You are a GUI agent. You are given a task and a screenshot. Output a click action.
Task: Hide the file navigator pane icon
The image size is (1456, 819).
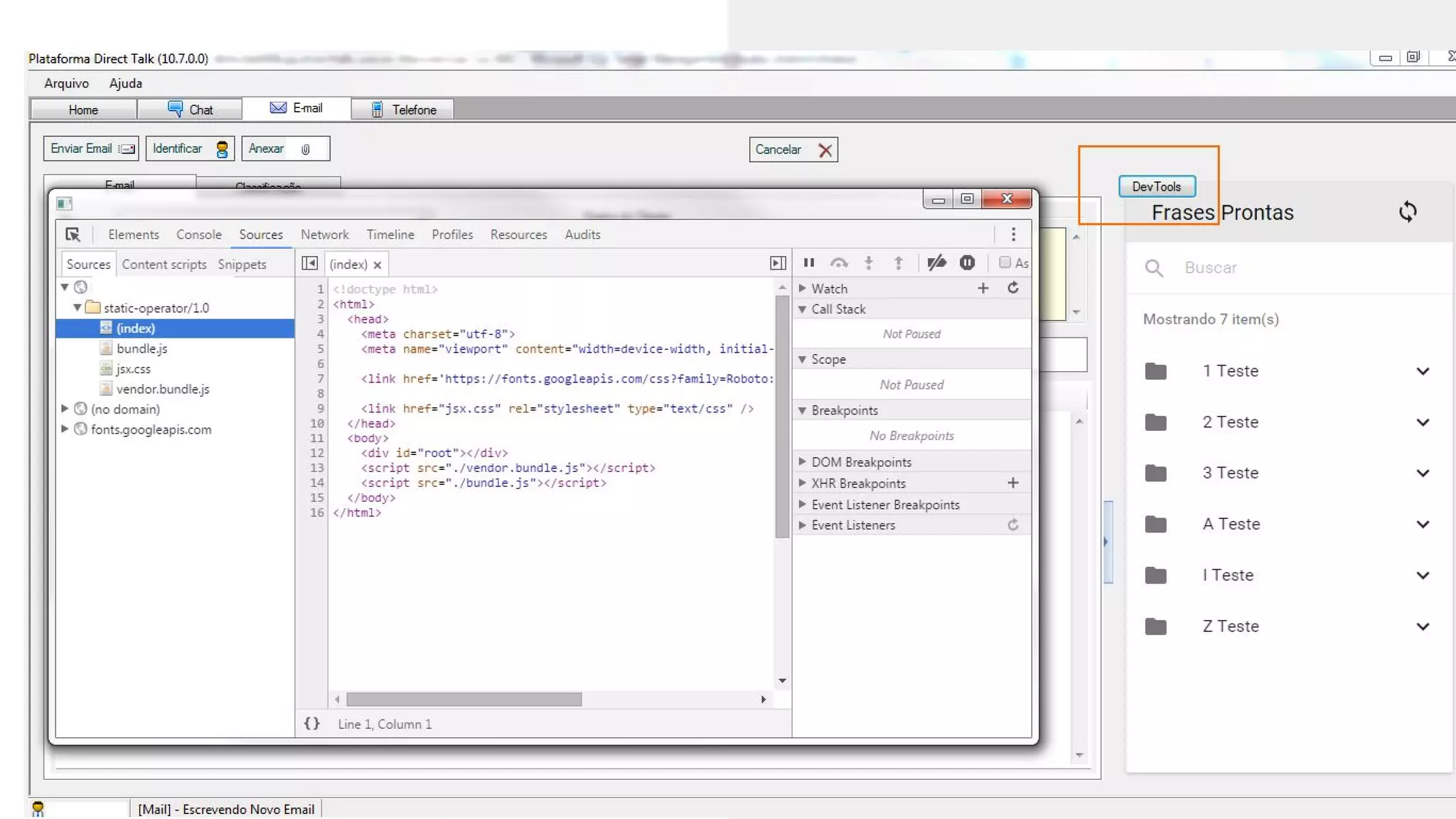point(309,264)
